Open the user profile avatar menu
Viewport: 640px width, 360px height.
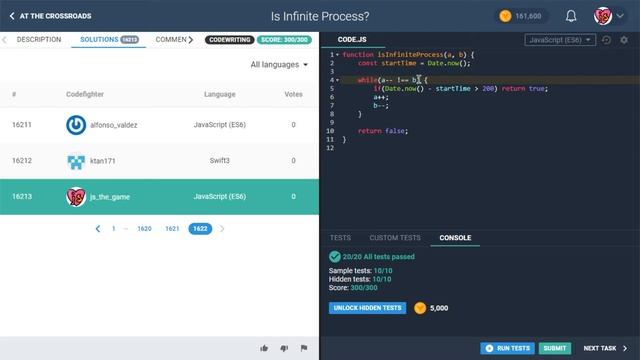click(x=602, y=16)
